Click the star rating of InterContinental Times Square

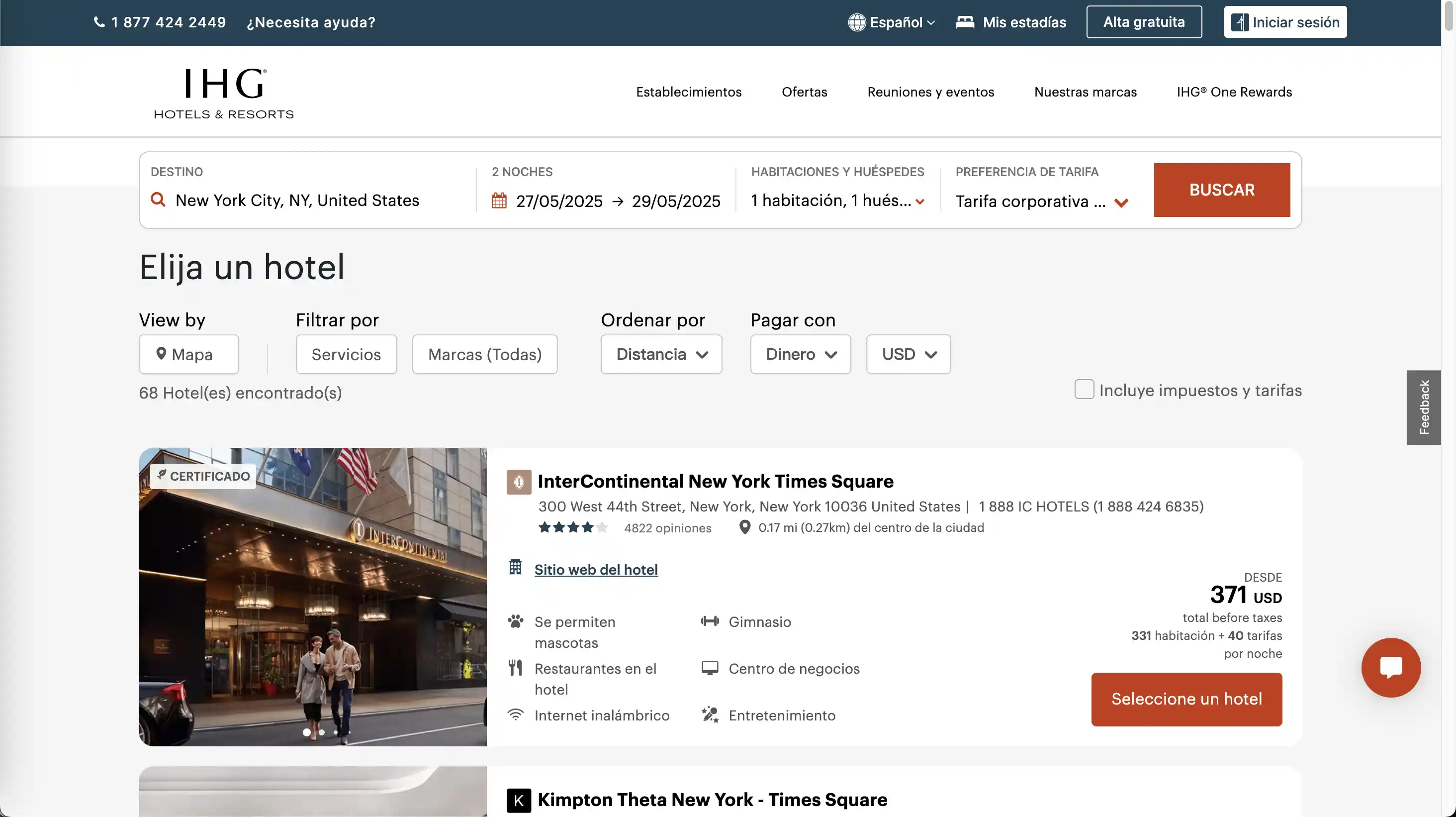coord(572,527)
